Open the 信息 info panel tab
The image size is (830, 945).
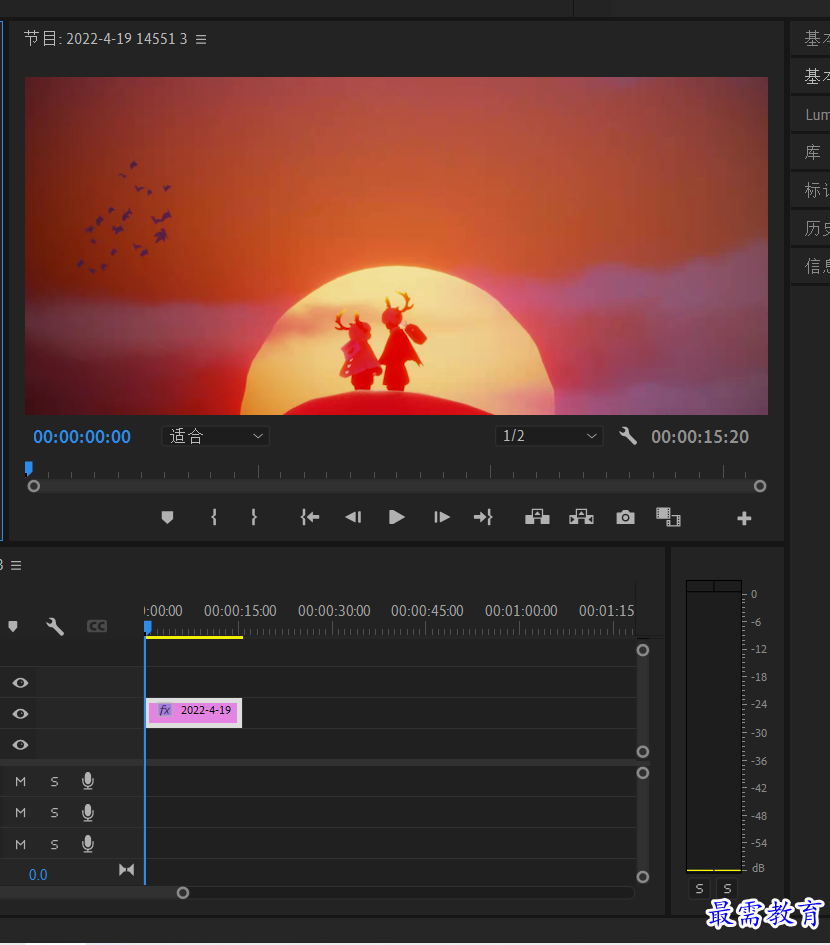click(811, 266)
